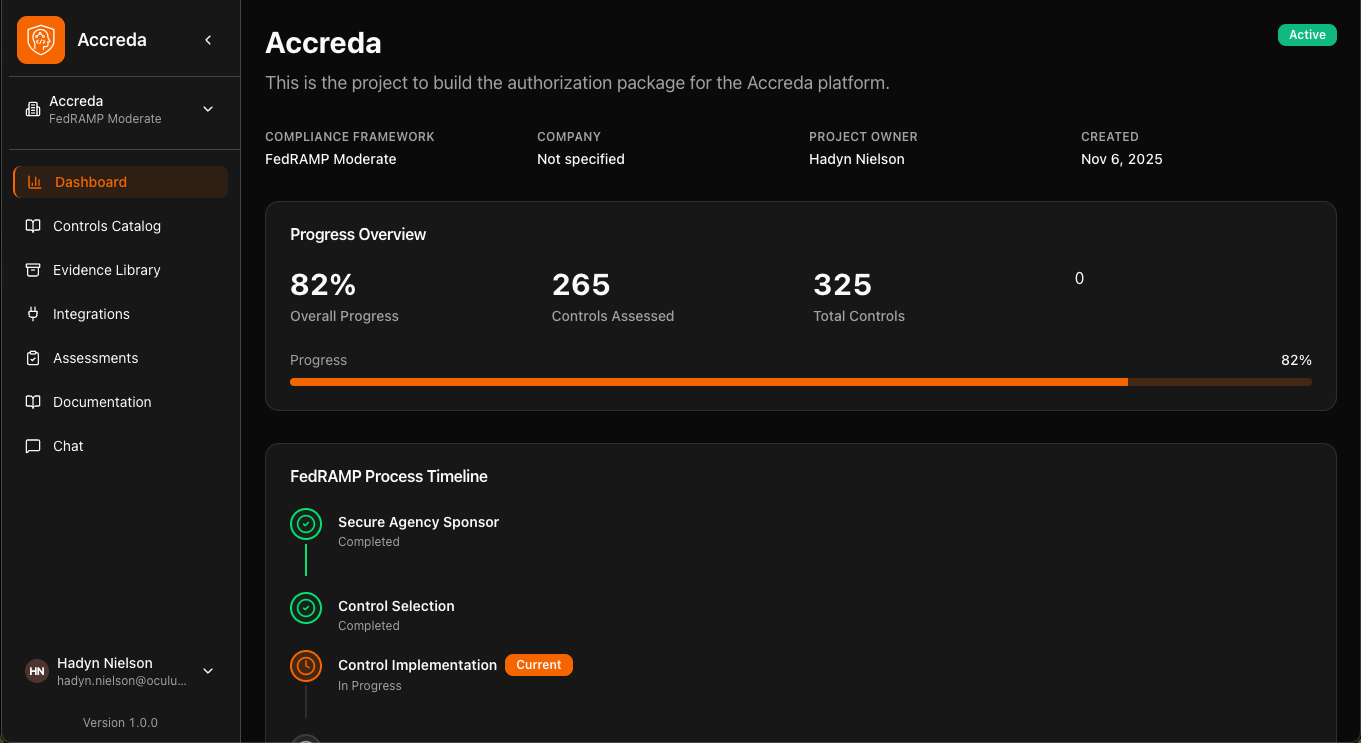
Task: Navigate to Assessments in the sidebar
Action: coord(95,358)
